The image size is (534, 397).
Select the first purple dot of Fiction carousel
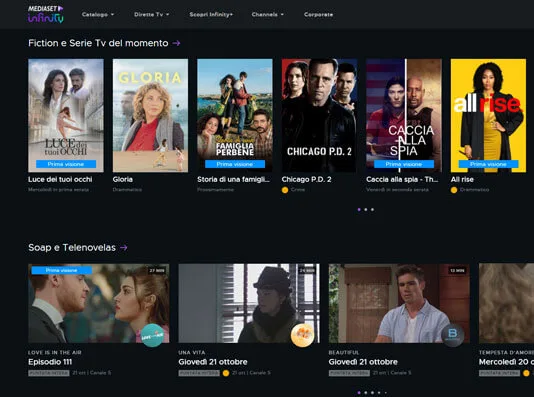click(359, 210)
